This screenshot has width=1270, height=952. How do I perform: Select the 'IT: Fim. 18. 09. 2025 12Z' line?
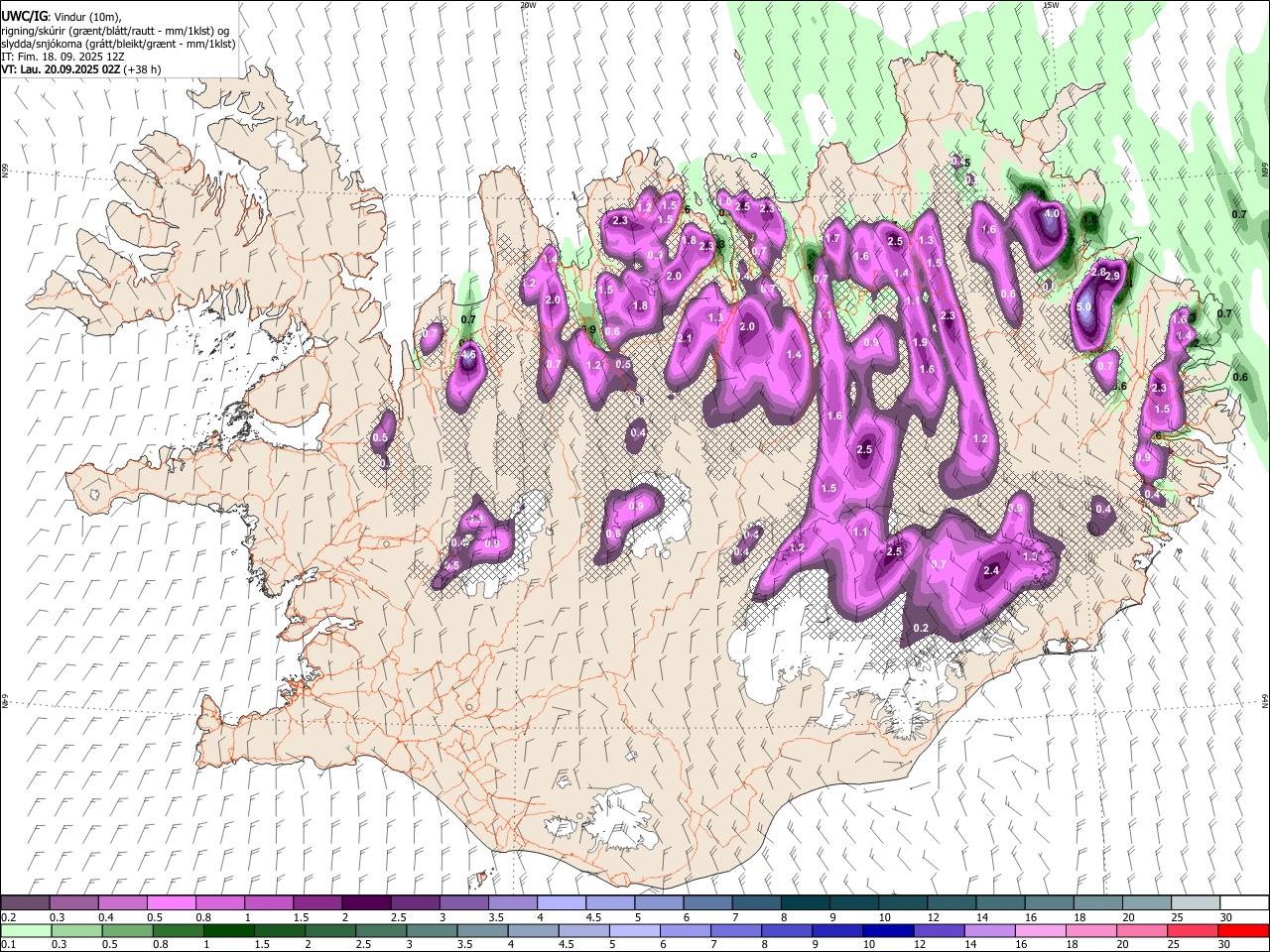pos(63,58)
